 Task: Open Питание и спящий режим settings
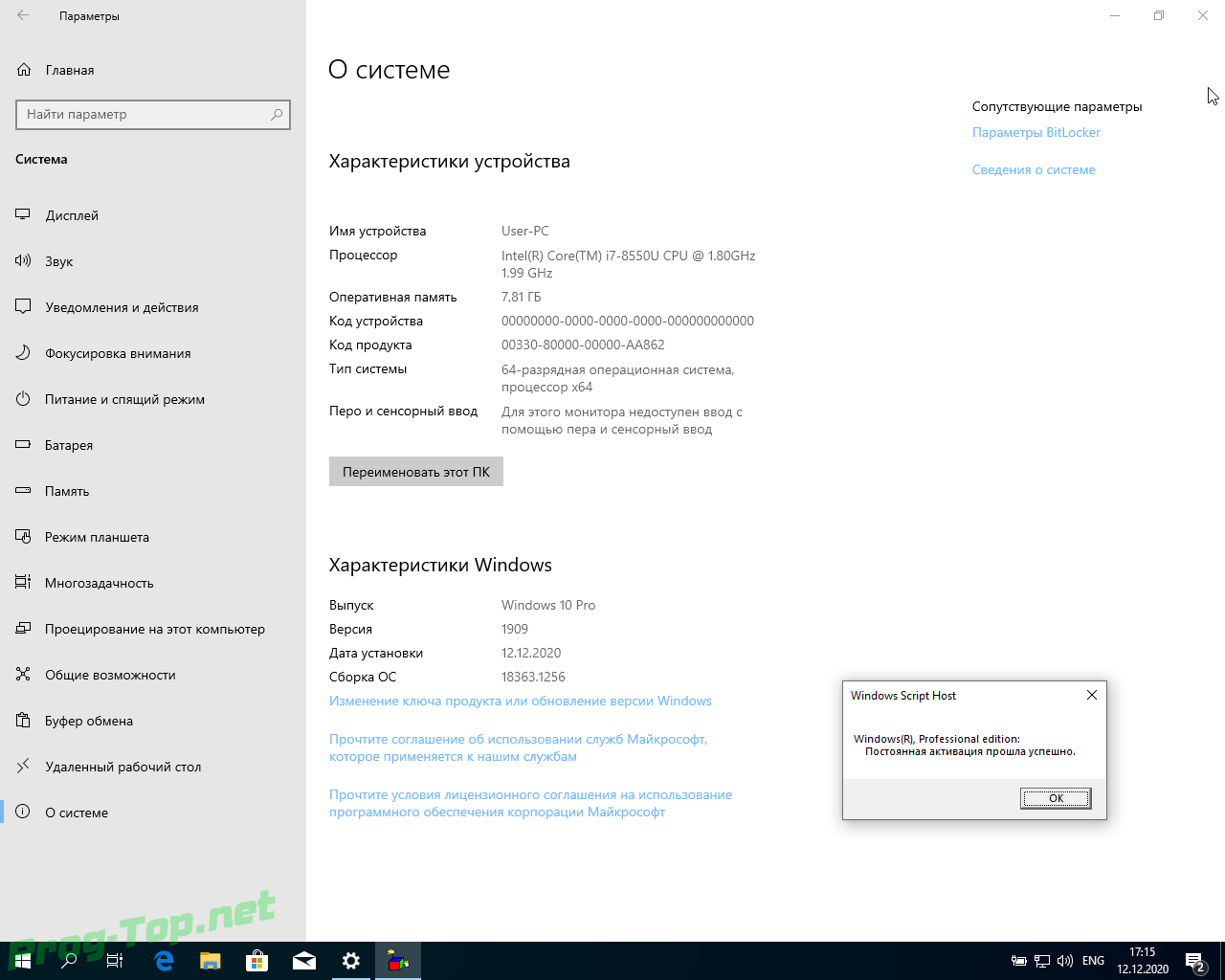click(x=153, y=399)
